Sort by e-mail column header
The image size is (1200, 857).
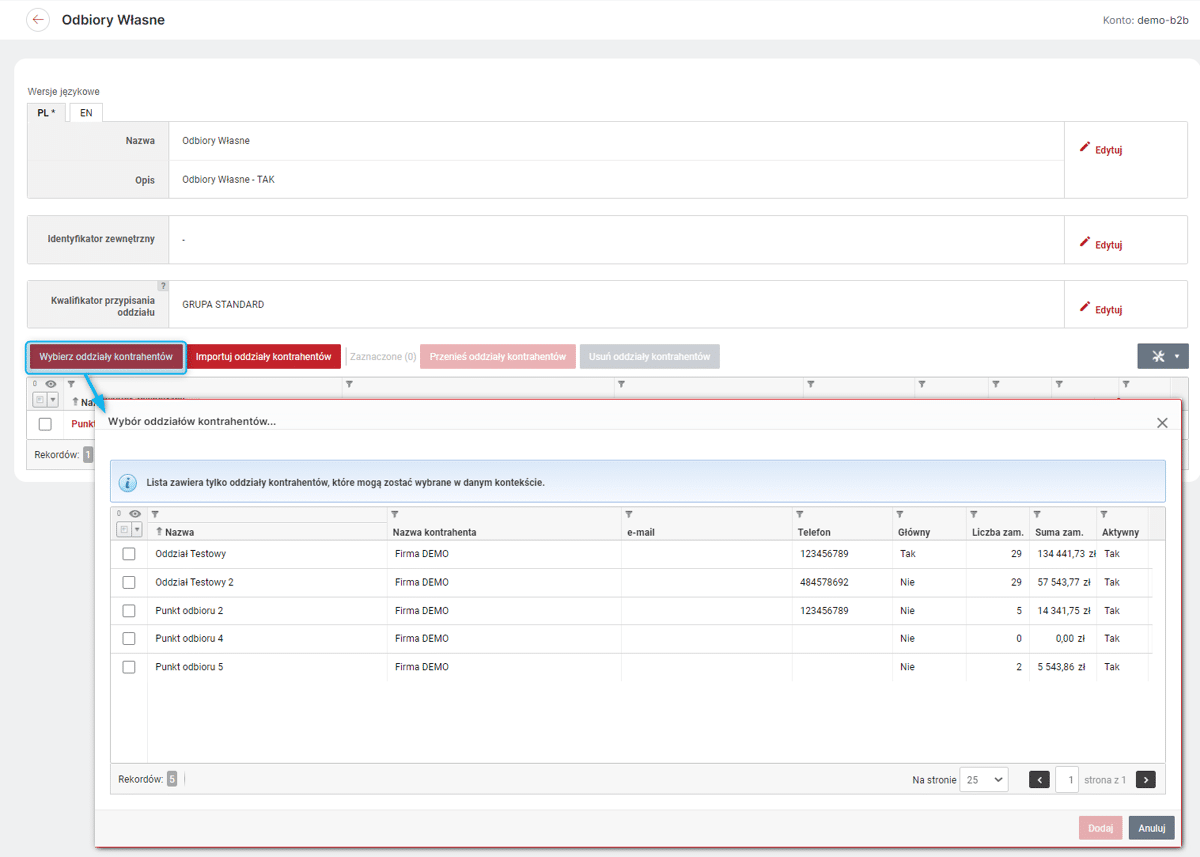click(x=640, y=532)
